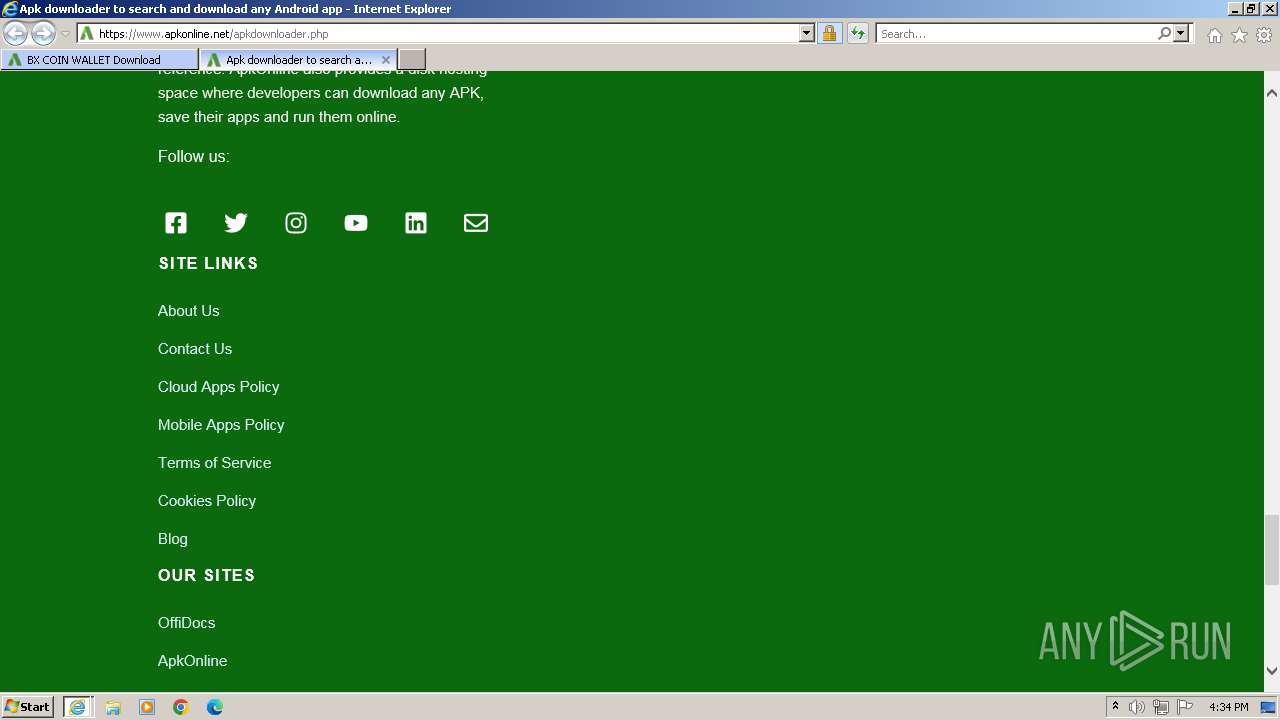Click the Action Center flag icon
Image resolution: width=1280 pixels, height=720 pixels.
(1185, 707)
